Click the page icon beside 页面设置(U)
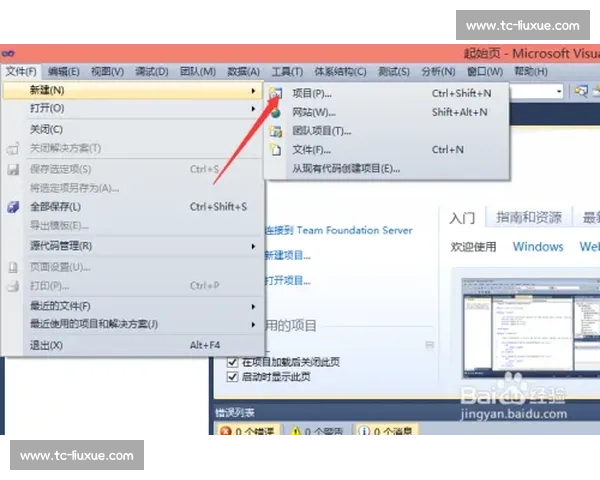 13,267
